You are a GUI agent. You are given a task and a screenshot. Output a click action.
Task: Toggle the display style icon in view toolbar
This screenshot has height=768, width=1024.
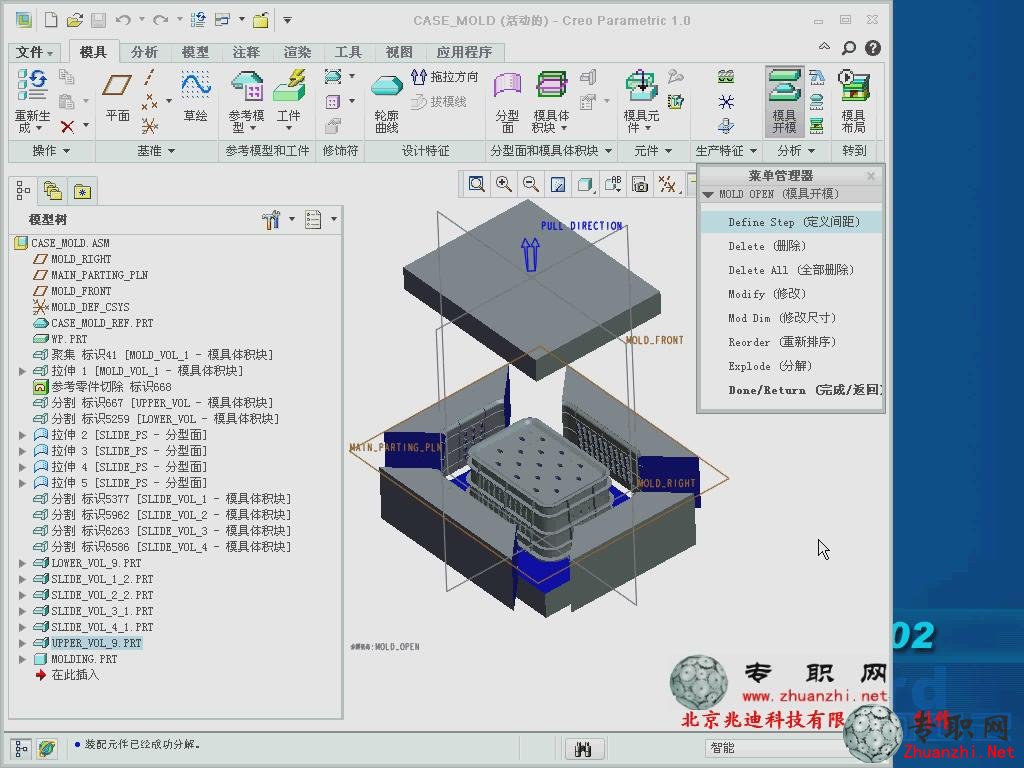[x=585, y=185]
